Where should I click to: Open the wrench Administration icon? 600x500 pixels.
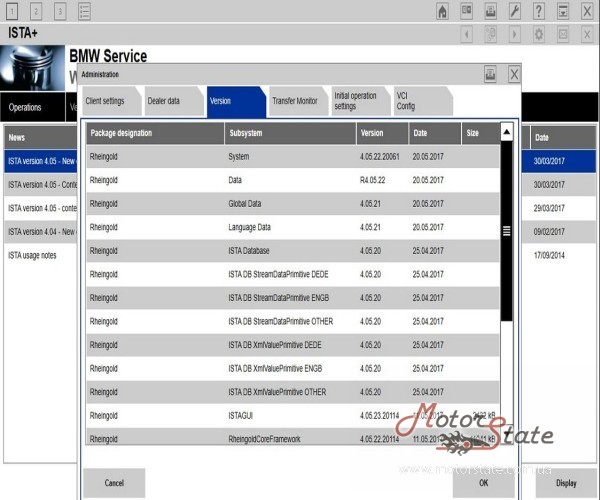point(515,11)
